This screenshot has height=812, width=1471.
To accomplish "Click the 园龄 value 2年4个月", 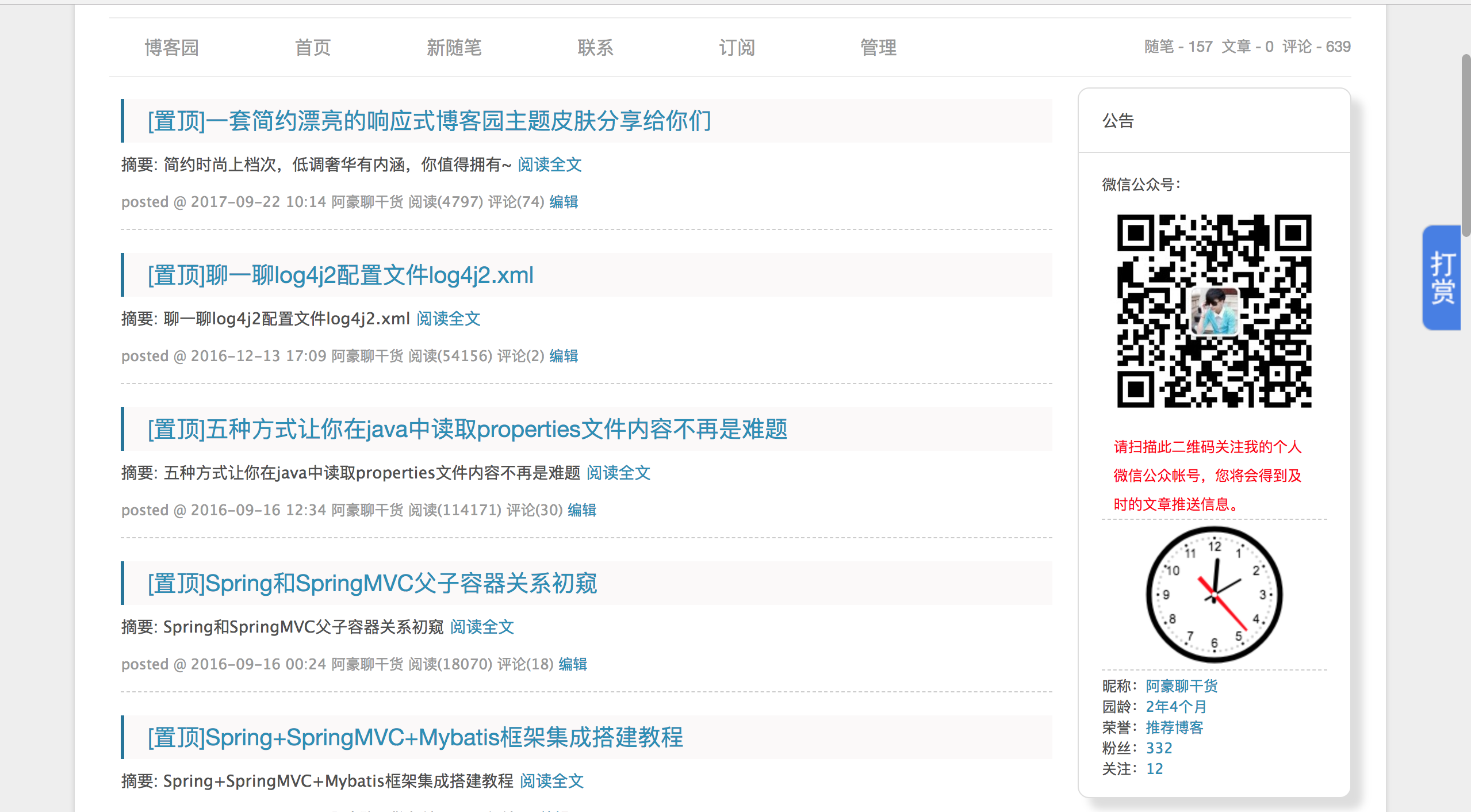I will [x=1176, y=707].
